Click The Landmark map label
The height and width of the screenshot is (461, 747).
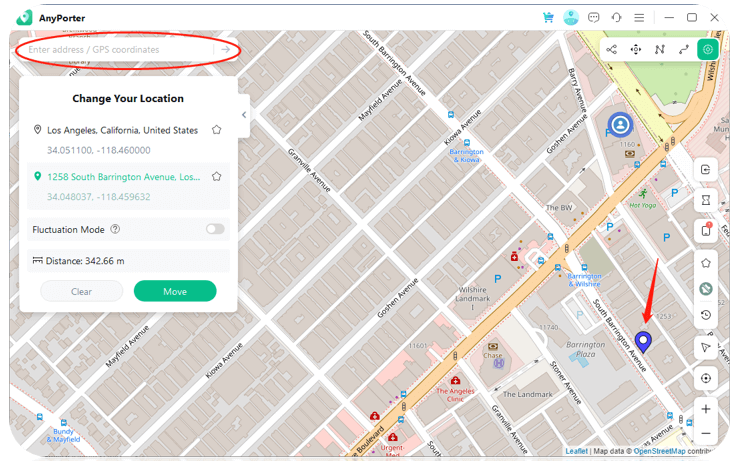(527, 394)
